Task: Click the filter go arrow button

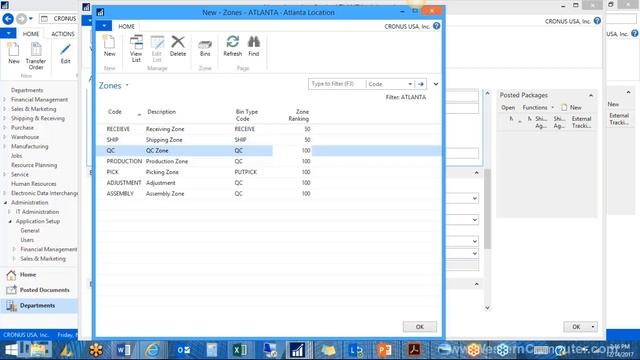Action: 421,84
